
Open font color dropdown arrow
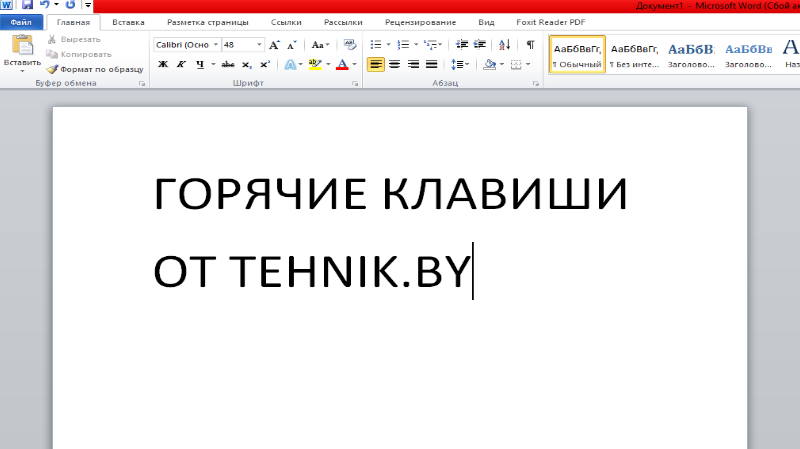pos(355,64)
